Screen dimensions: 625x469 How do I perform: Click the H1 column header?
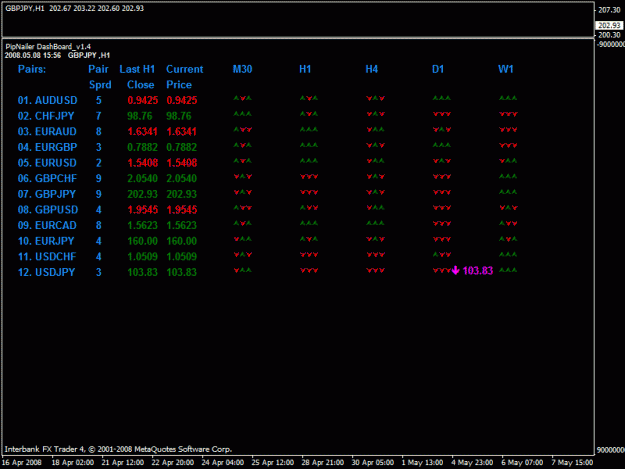coord(305,69)
